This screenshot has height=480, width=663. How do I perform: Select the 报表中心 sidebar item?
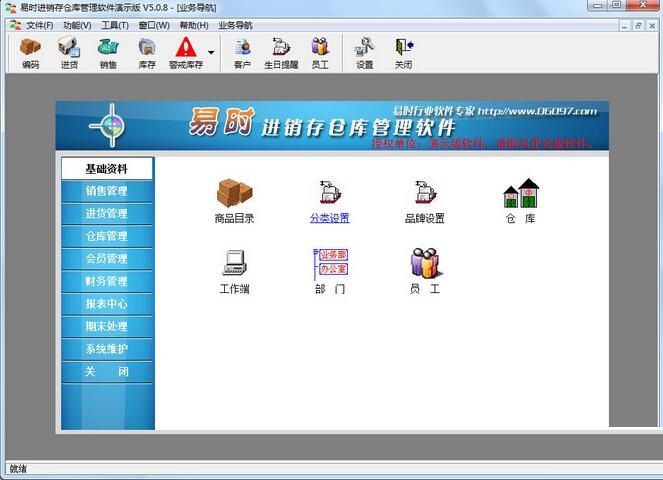[107, 304]
